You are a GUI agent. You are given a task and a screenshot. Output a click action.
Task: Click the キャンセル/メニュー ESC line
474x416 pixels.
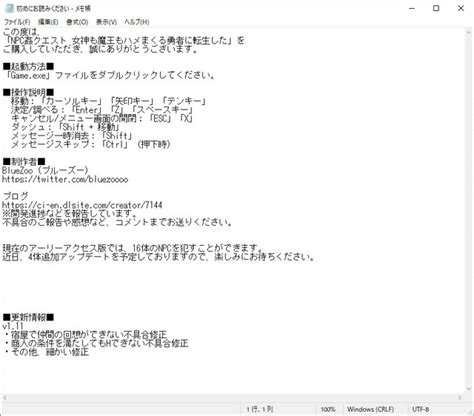tap(102, 118)
